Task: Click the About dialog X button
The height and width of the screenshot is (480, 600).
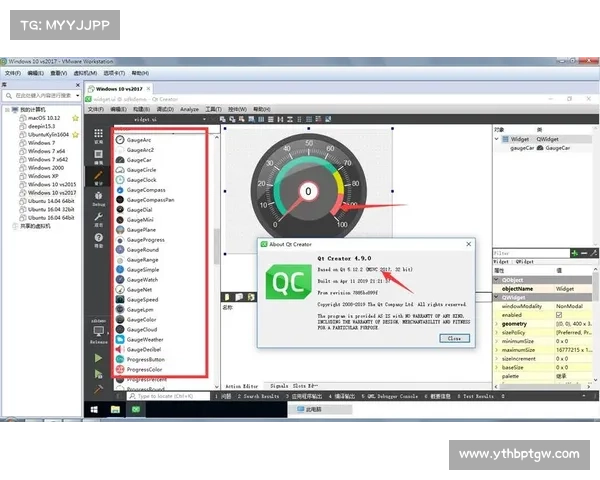Action: (x=469, y=244)
